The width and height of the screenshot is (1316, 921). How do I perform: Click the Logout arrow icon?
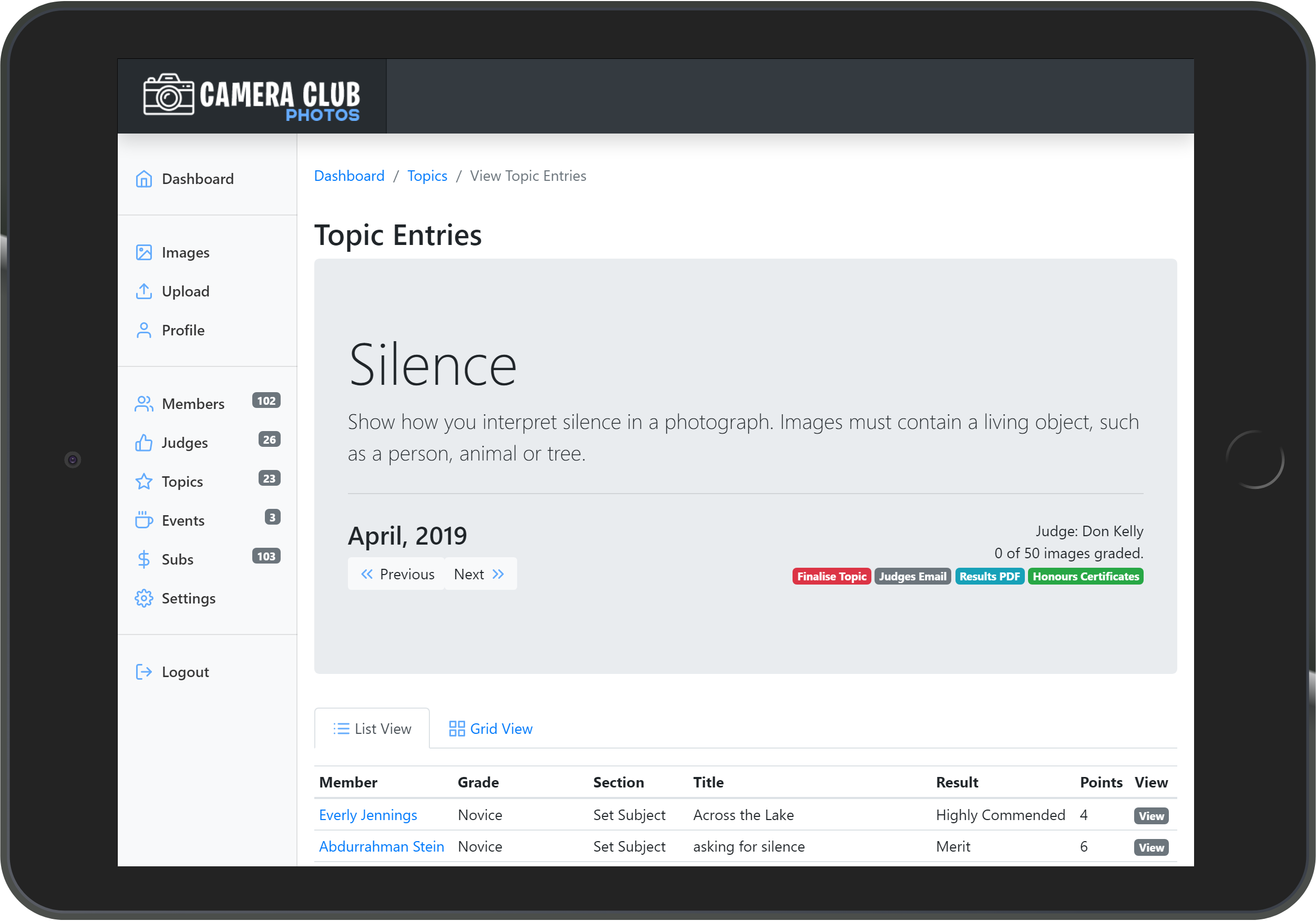point(143,671)
